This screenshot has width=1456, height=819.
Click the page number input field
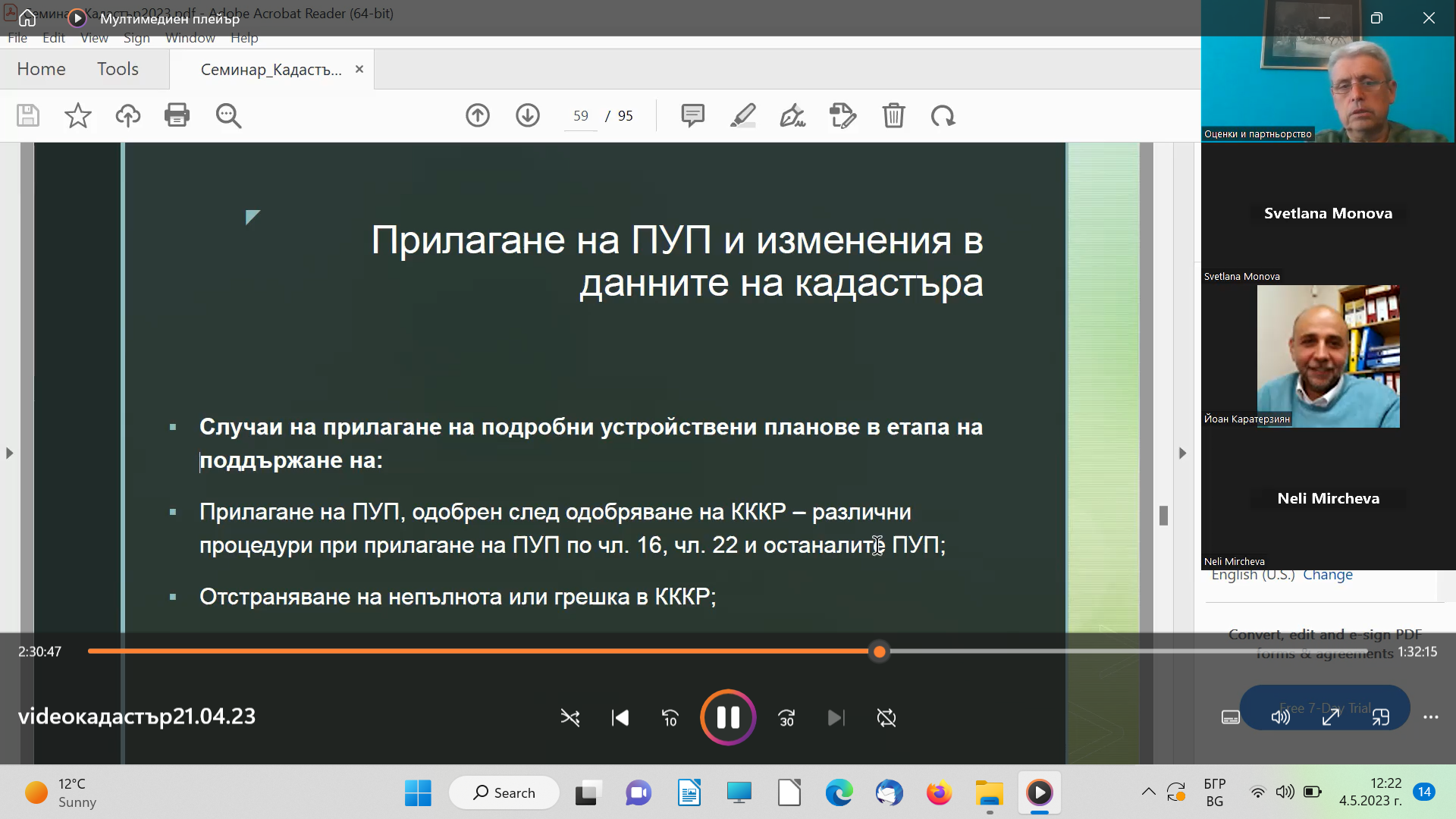point(581,116)
